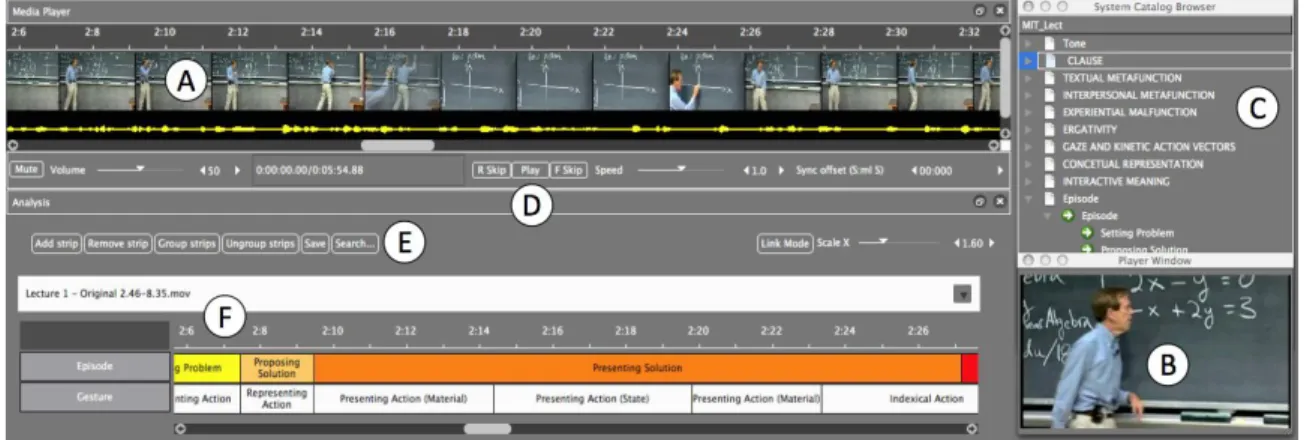Expand the INTERACTIVE MEANING node
The height and width of the screenshot is (440, 1313).
click(1030, 181)
